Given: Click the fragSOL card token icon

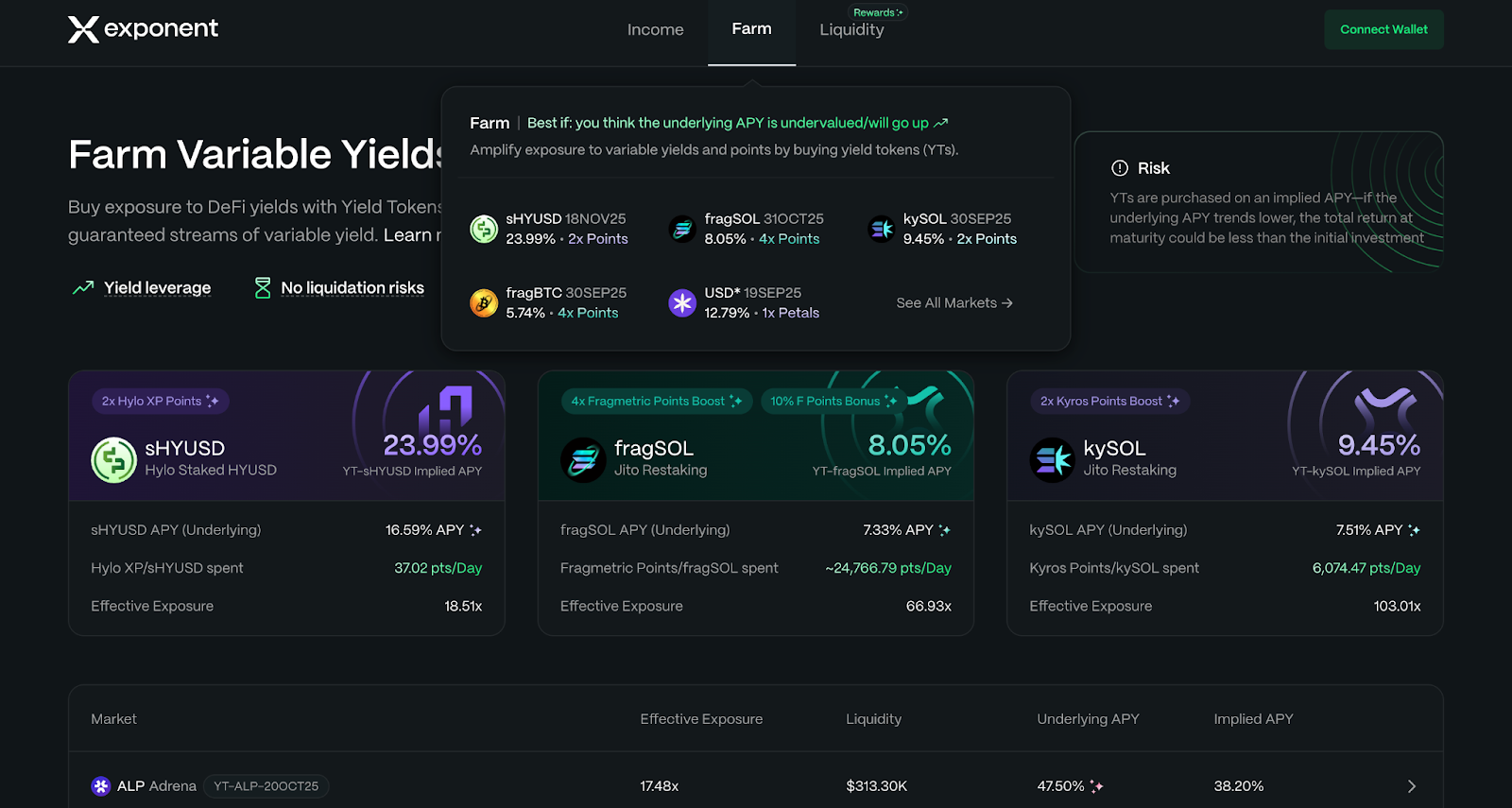Looking at the screenshot, I should click(583, 460).
